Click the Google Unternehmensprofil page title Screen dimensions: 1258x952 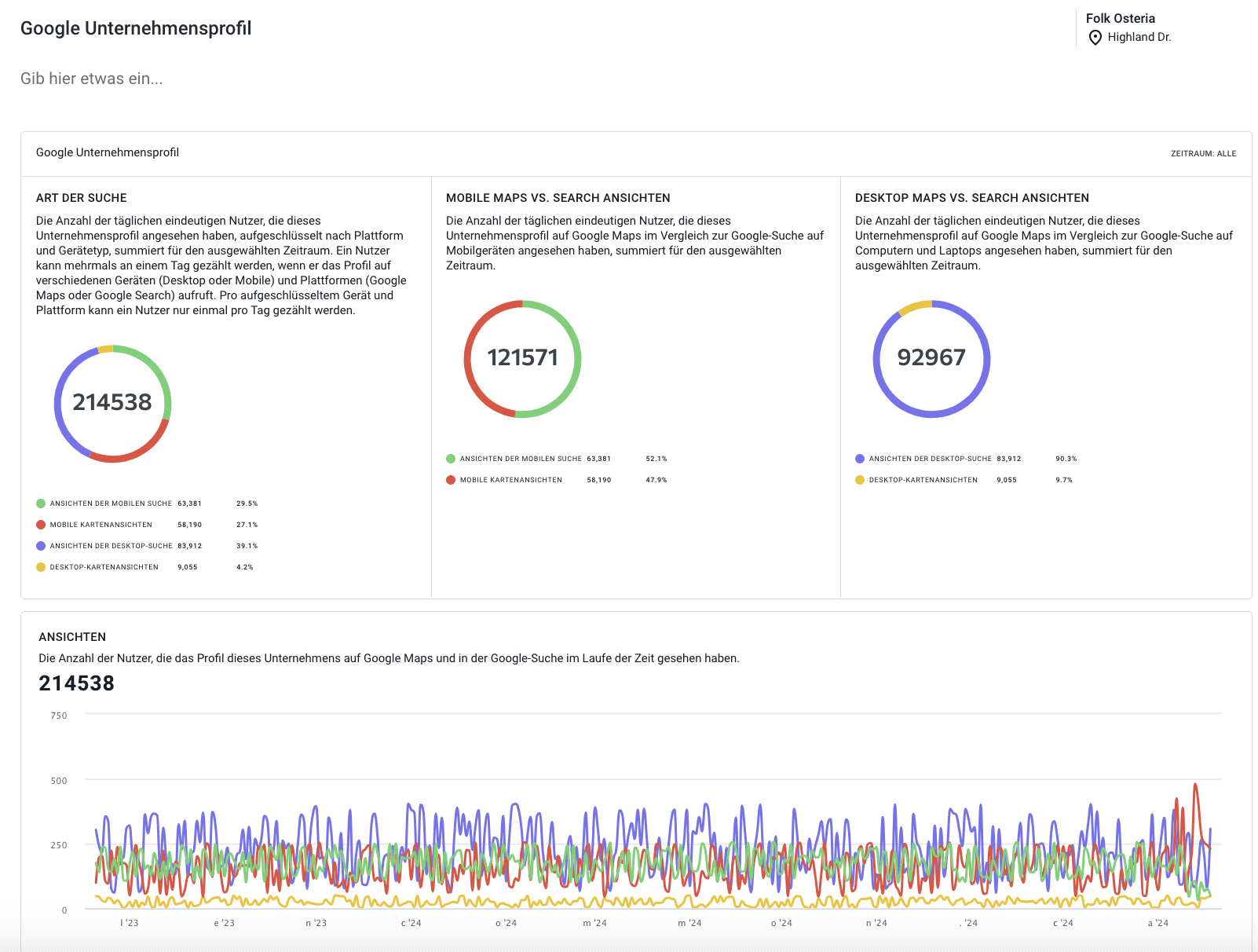coord(136,28)
